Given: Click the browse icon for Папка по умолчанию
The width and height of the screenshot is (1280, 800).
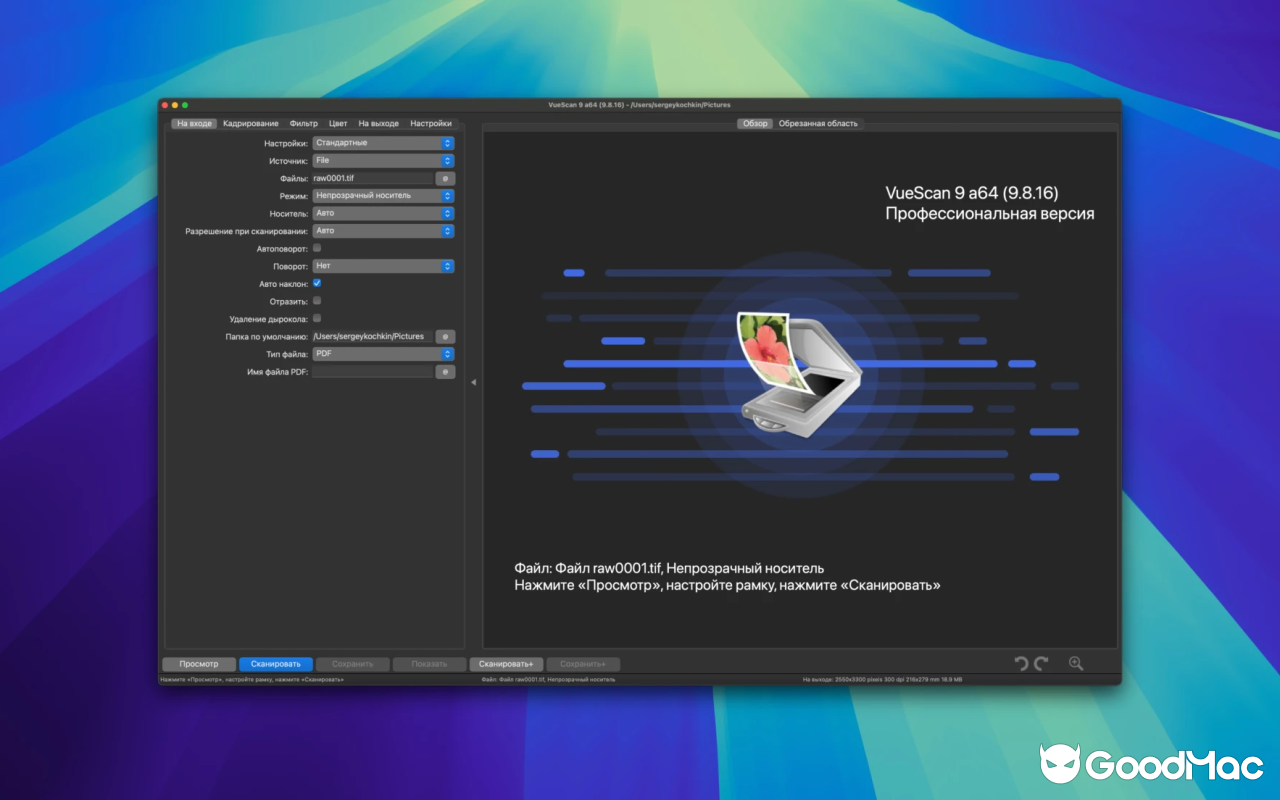Looking at the screenshot, I should tap(446, 336).
